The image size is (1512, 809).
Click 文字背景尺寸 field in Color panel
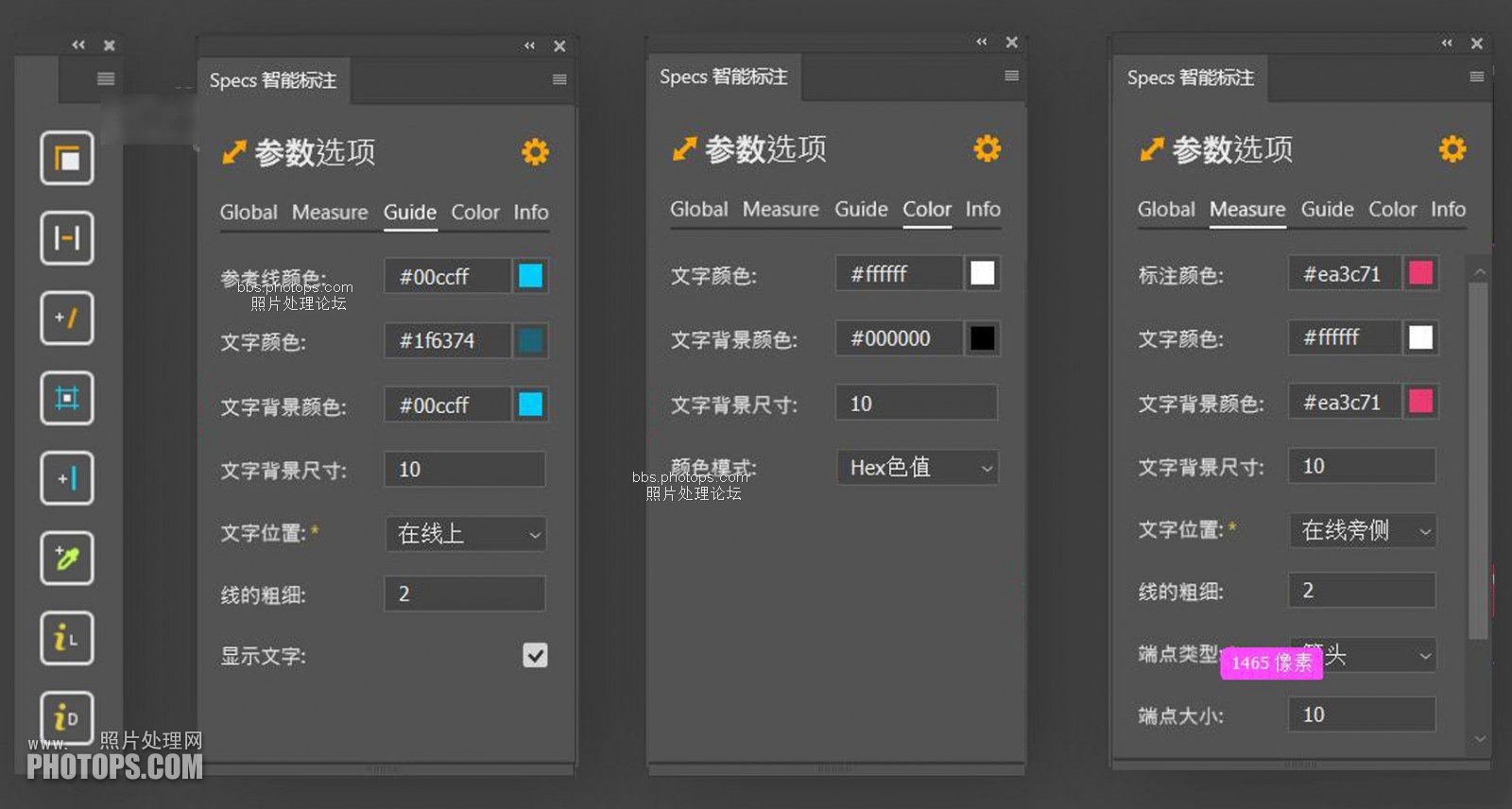click(x=917, y=403)
